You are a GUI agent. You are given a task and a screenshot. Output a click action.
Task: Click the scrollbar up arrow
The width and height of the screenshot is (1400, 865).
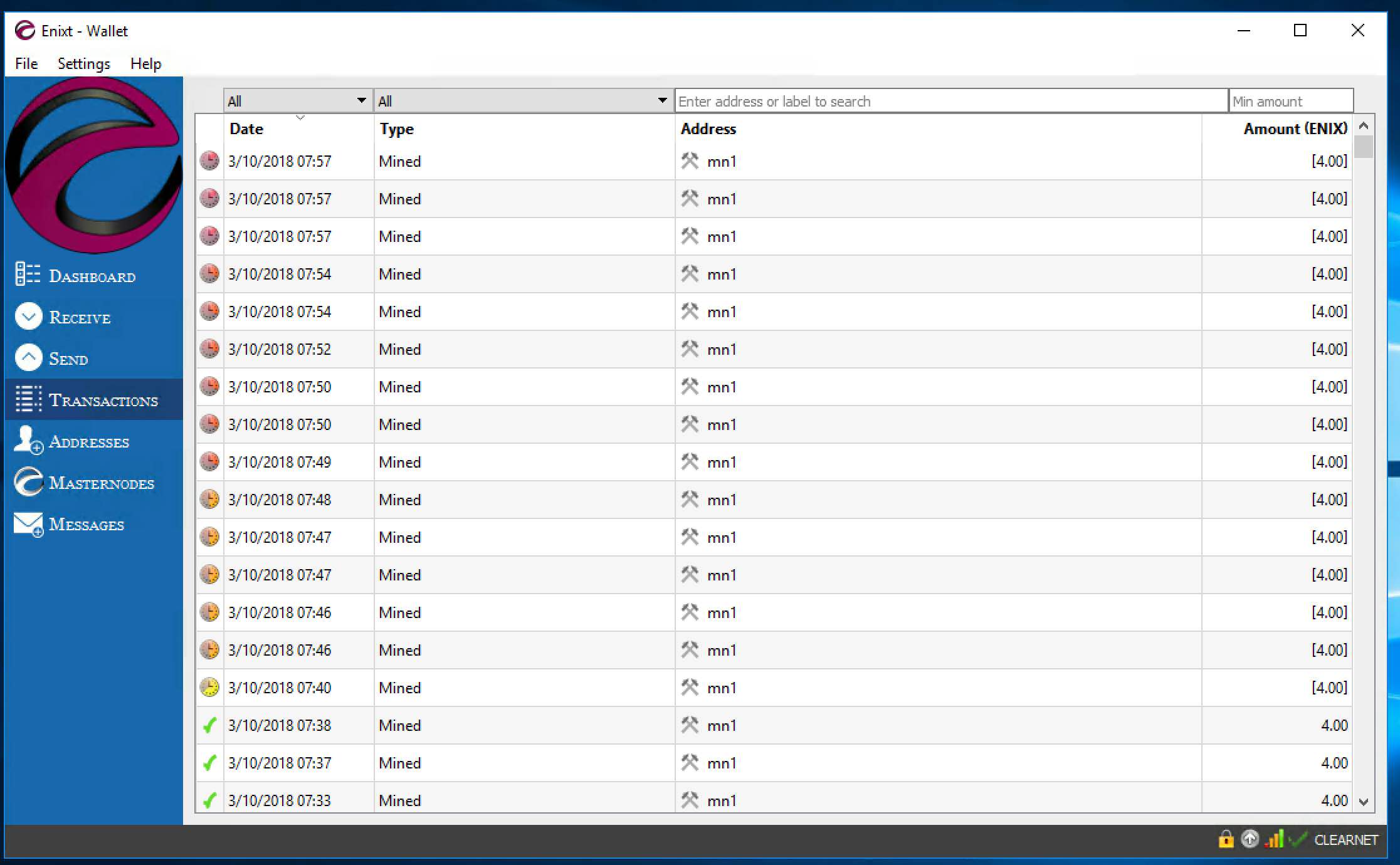coord(1363,126)
